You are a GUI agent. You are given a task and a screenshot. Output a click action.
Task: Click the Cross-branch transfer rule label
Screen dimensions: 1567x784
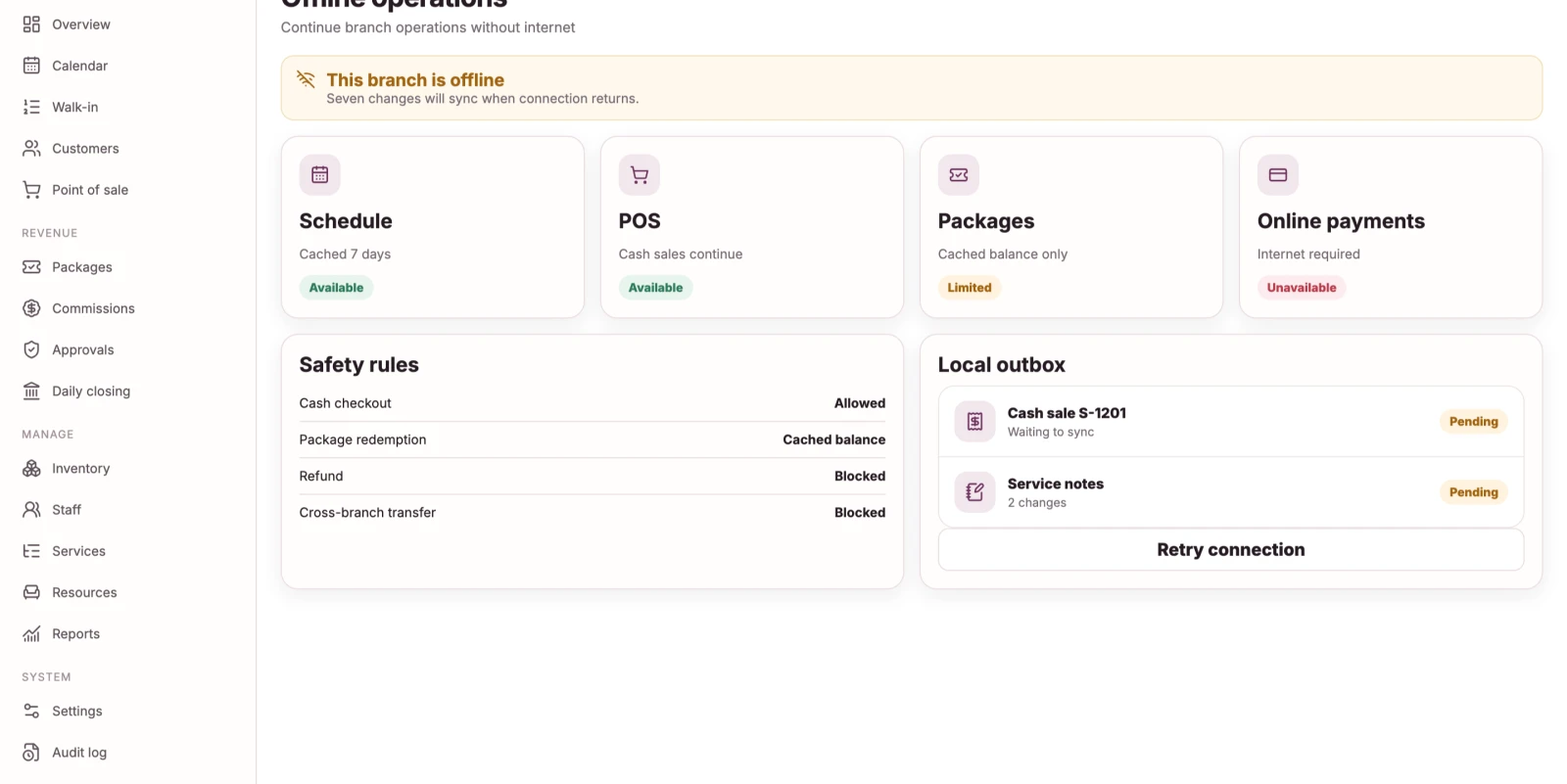point(367,512)
